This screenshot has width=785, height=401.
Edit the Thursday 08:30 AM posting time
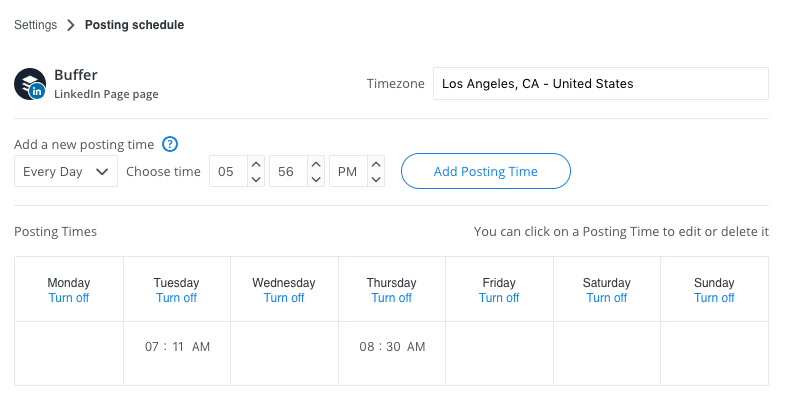(392, 346)
